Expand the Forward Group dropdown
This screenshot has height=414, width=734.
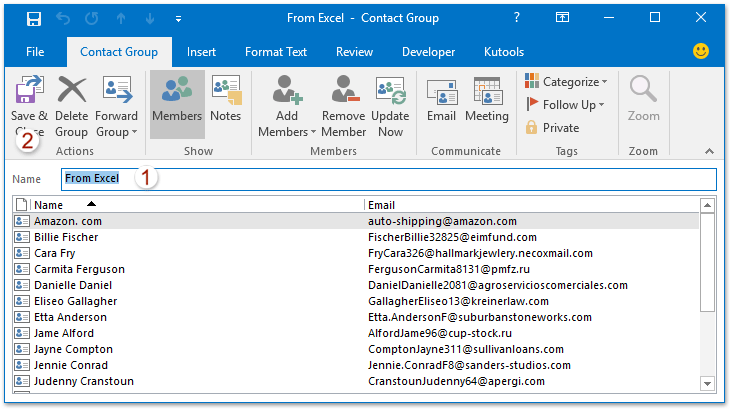pos(116,131)
